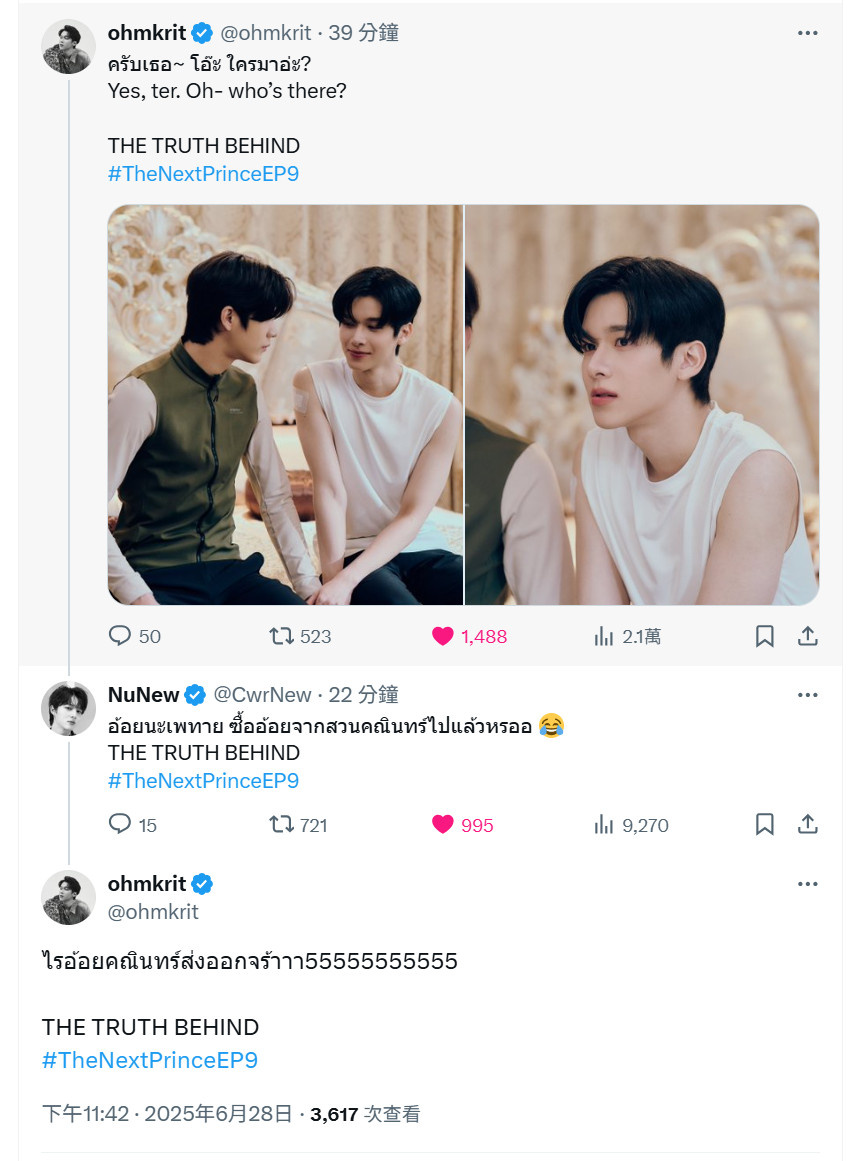View NuNew's tweet analytics of 9,270 views
850x1161 pixels.
[x=631, y=825]
